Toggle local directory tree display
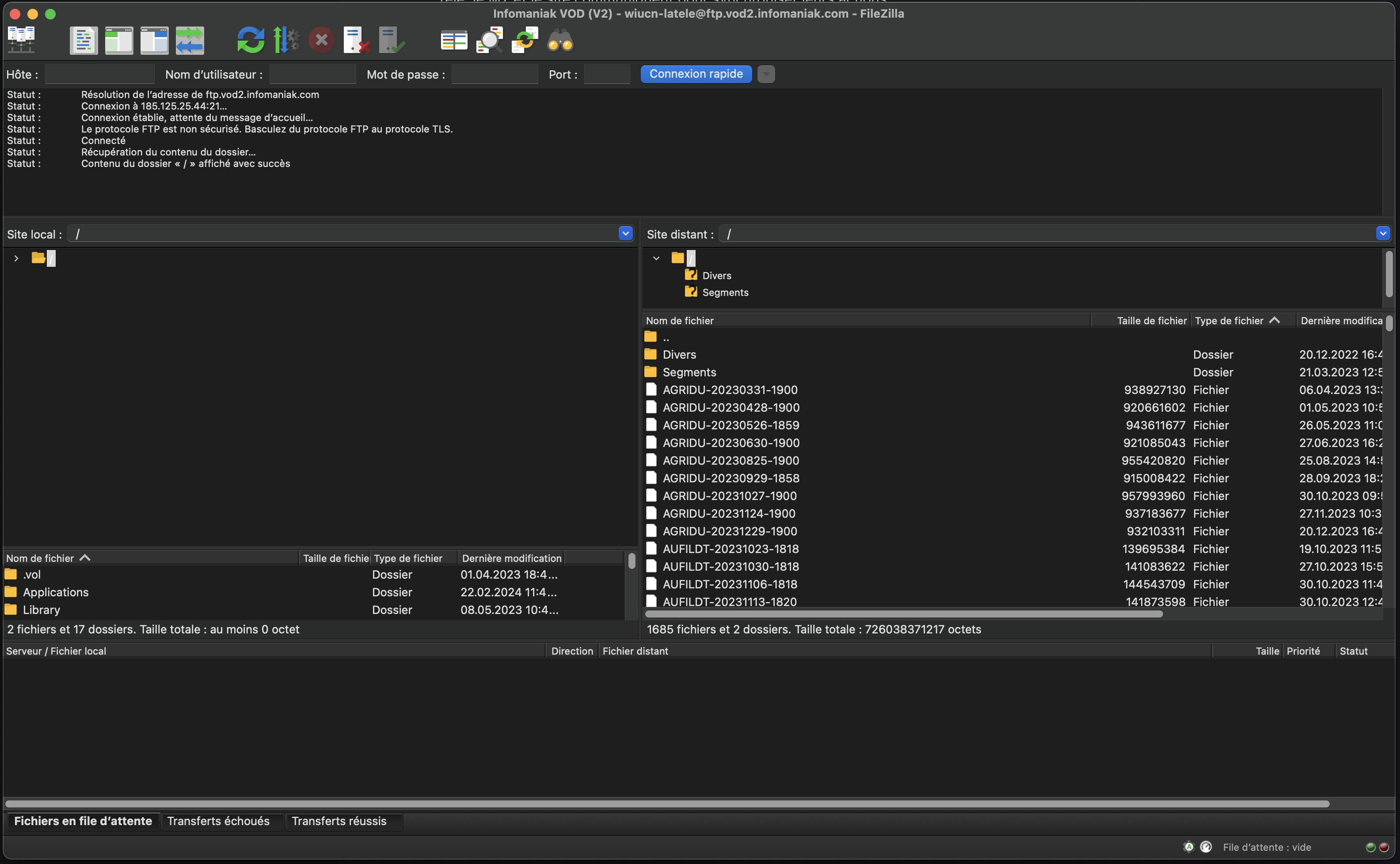This screenshot has height=864, width=1400. pos(119,41)
